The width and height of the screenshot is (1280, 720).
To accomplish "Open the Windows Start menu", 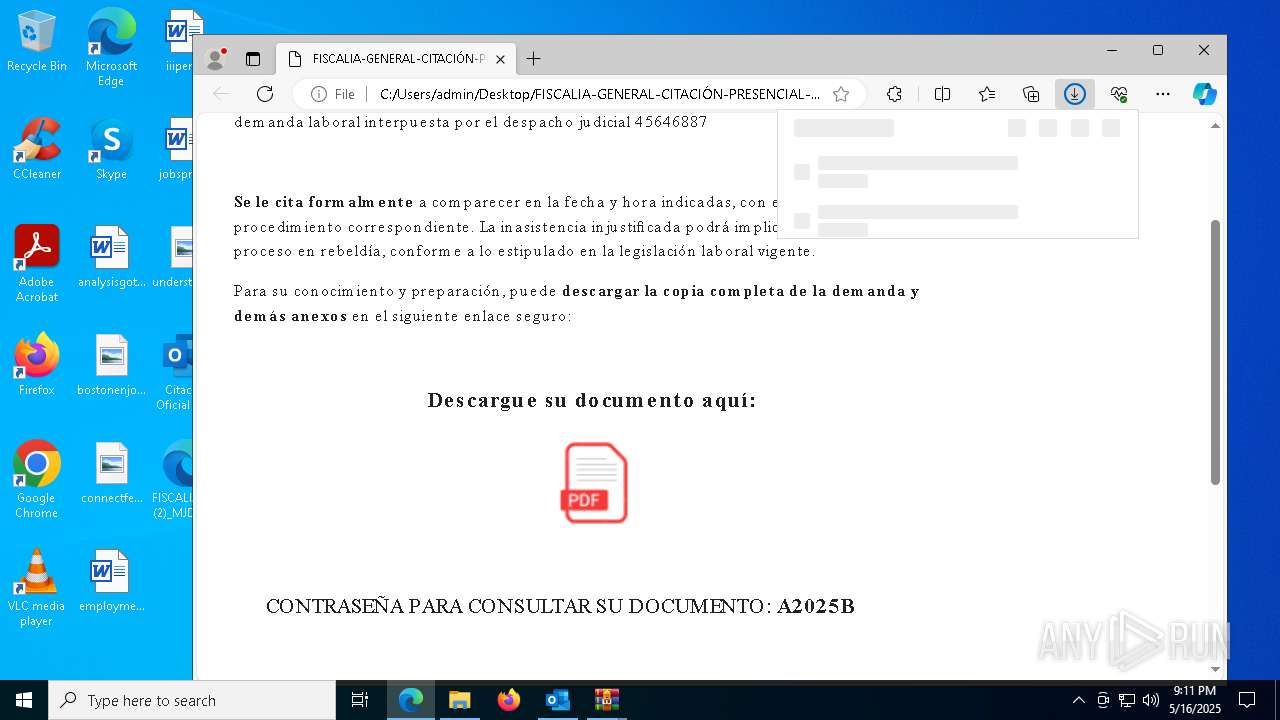I will click(24, 700).
